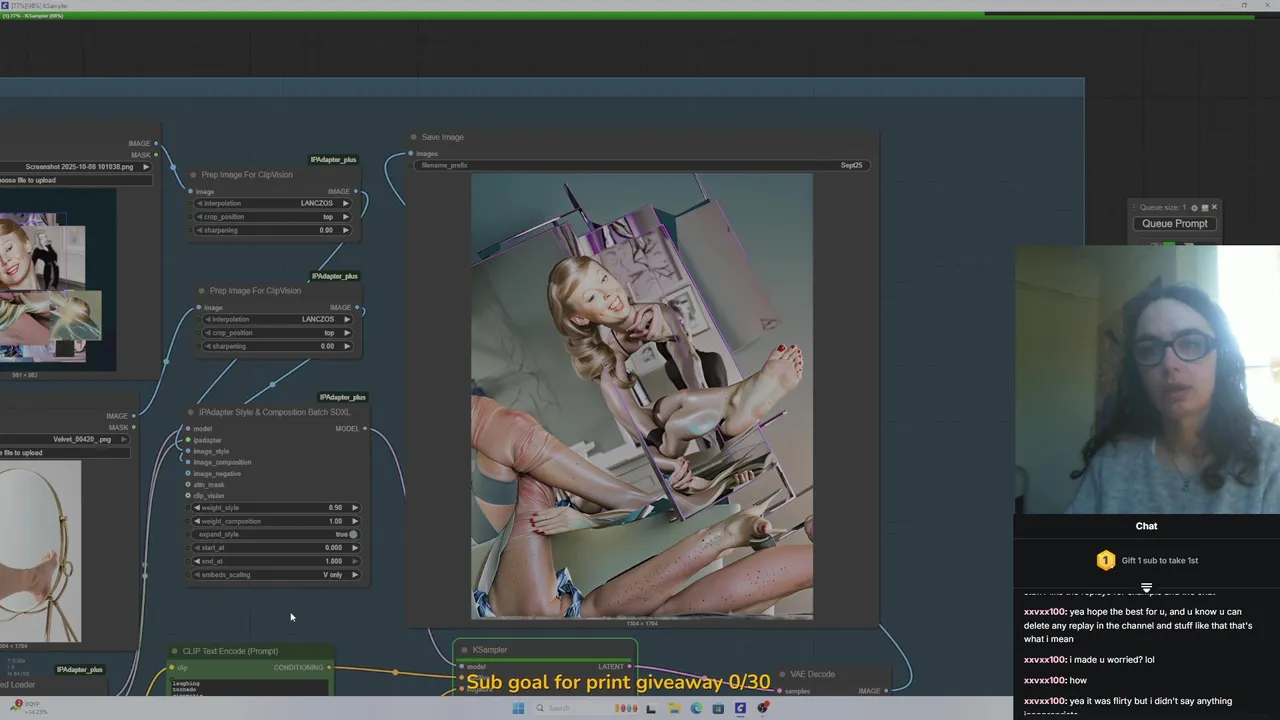Collapse the upper Prep Image For ClipVision node
This screenshot has width=1280, height=720.
[193, 175]
